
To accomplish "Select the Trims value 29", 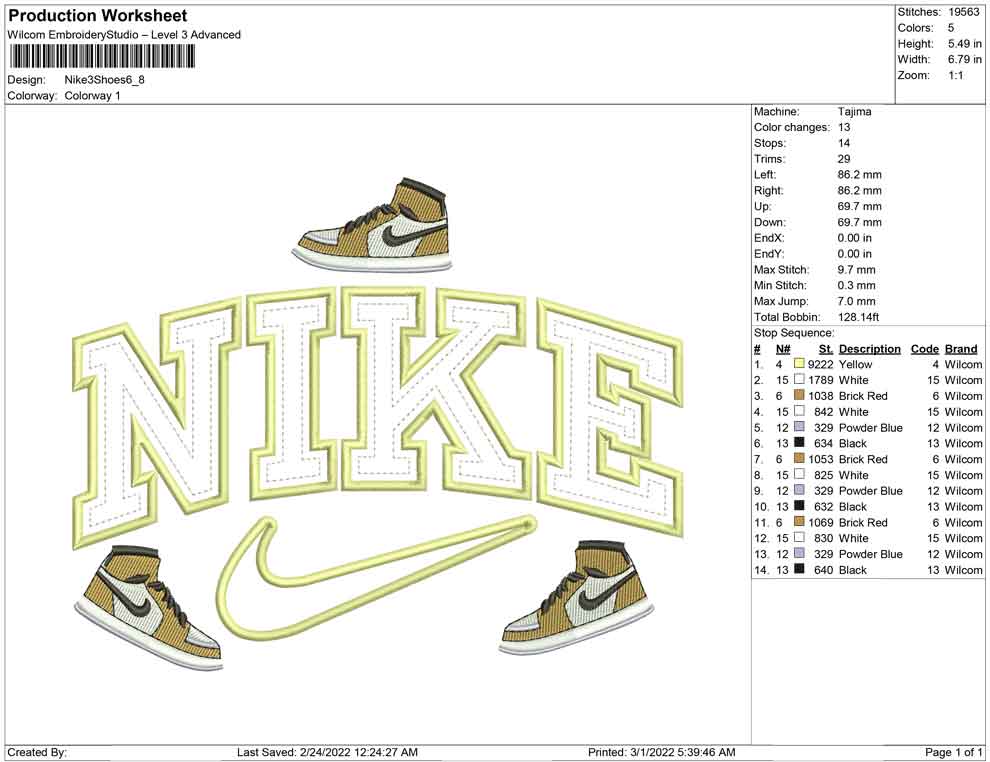I will pos(844,158).
